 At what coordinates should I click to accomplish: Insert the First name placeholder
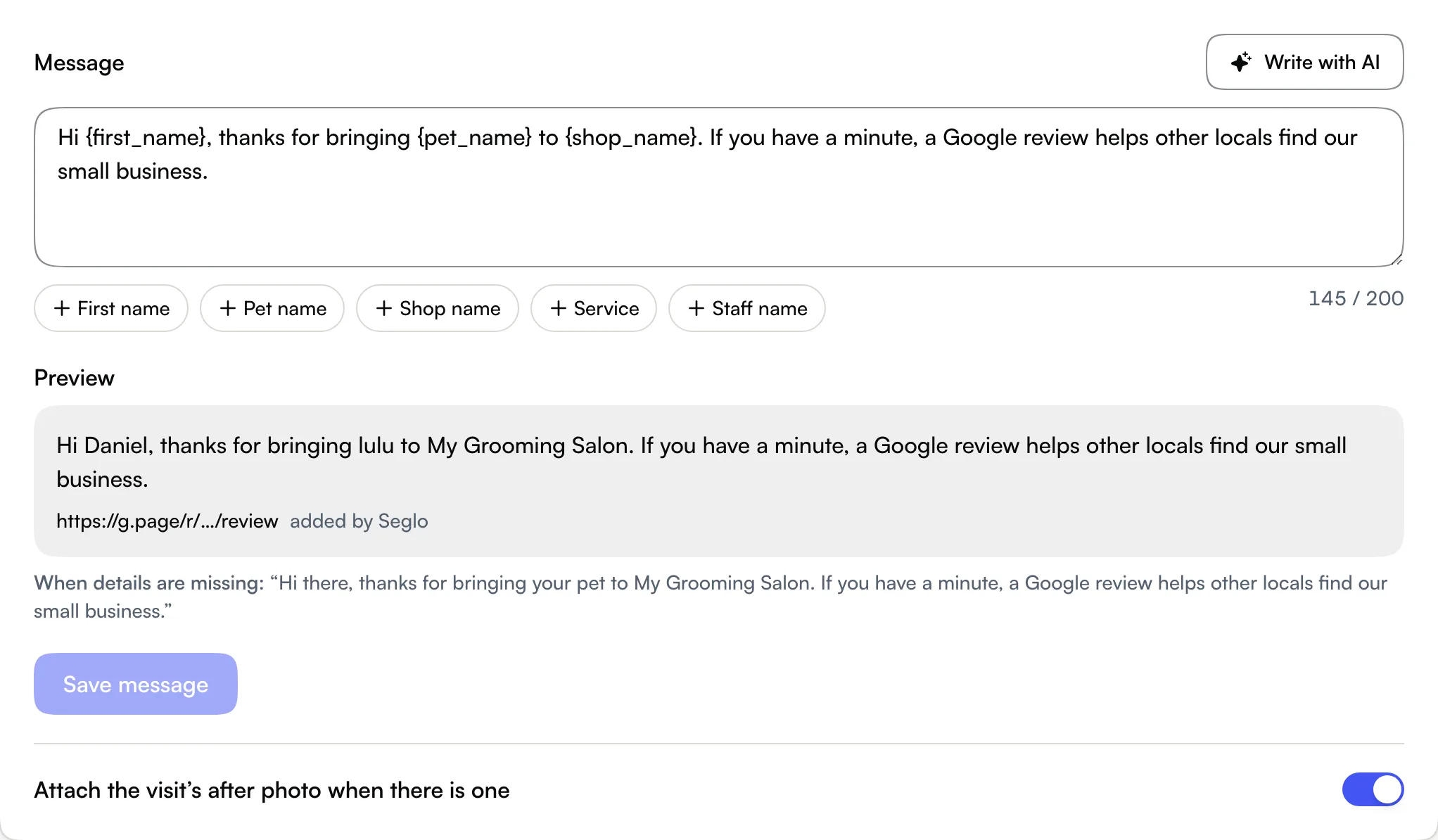click(x=111, y=308)
